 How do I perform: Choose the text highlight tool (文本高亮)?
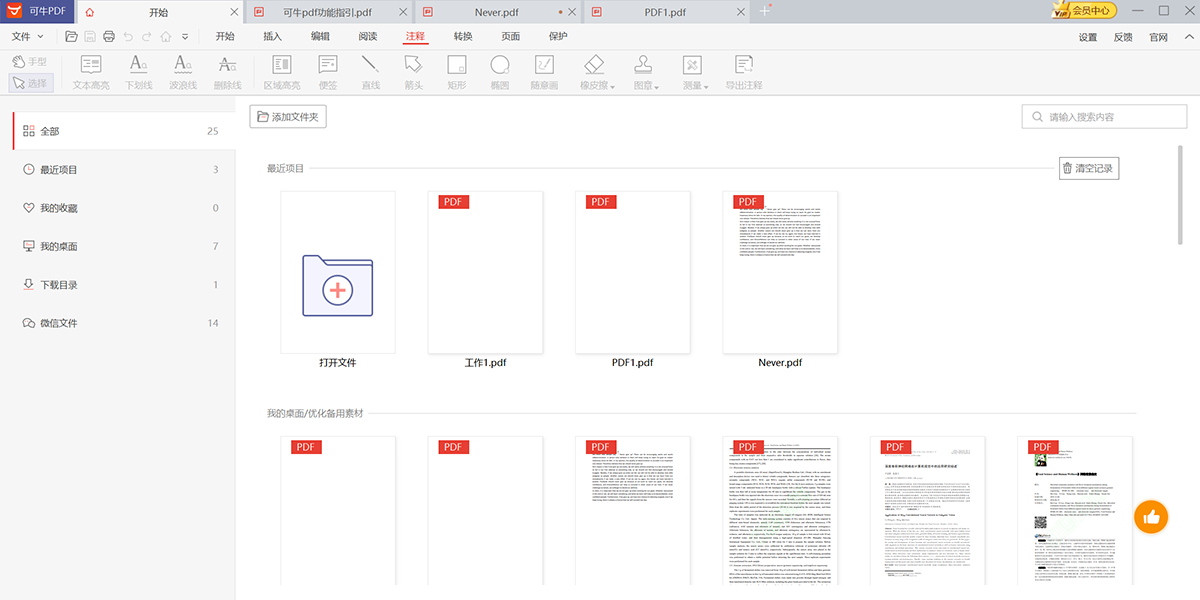pyautogui.click(x=90, y=71)
